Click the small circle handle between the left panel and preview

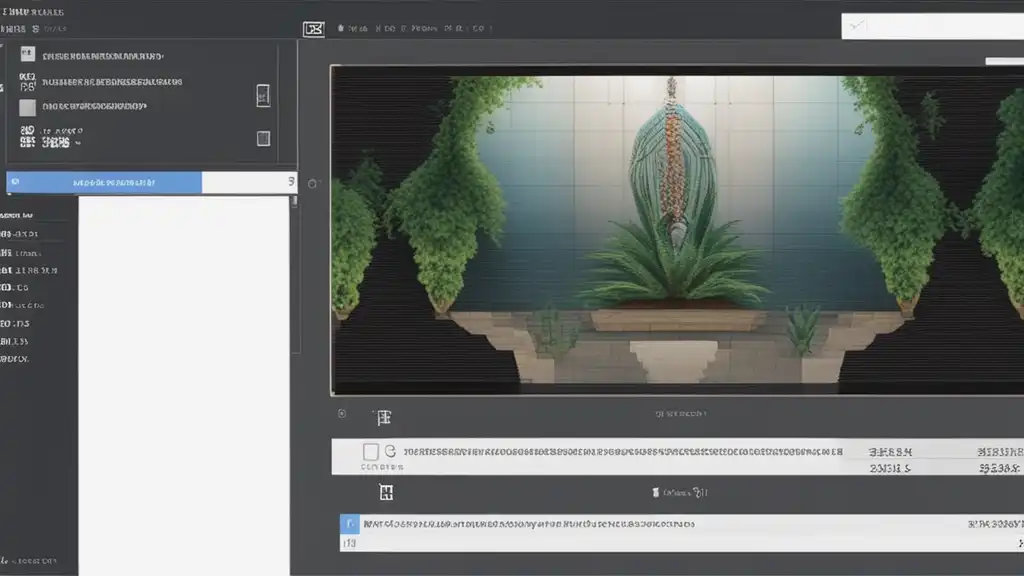coord(312,184)
